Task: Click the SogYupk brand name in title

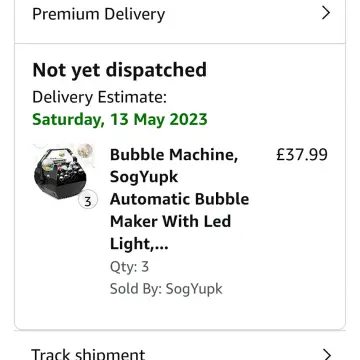Action: click(144, 178)
